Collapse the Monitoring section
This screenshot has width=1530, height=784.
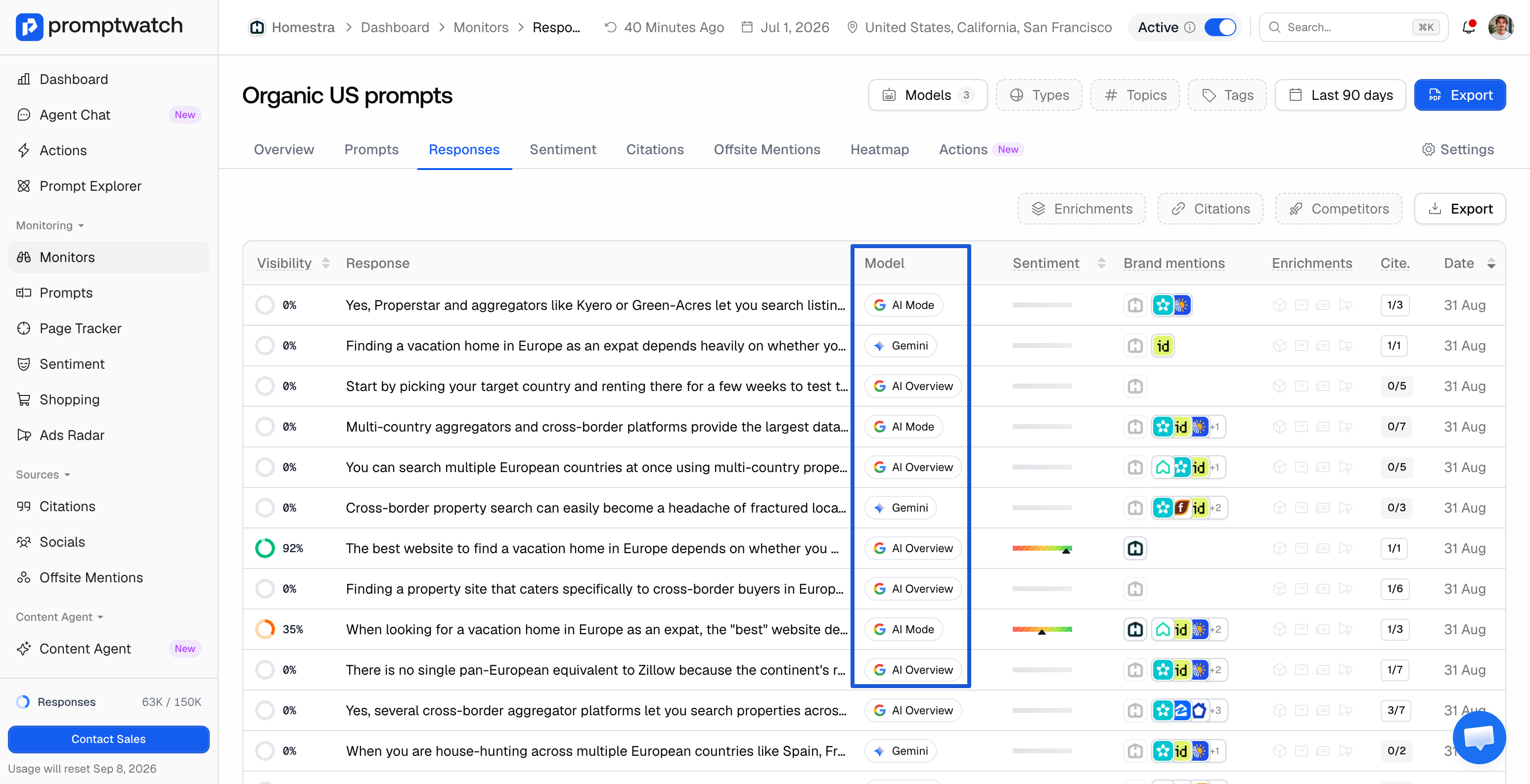[50, 226]
